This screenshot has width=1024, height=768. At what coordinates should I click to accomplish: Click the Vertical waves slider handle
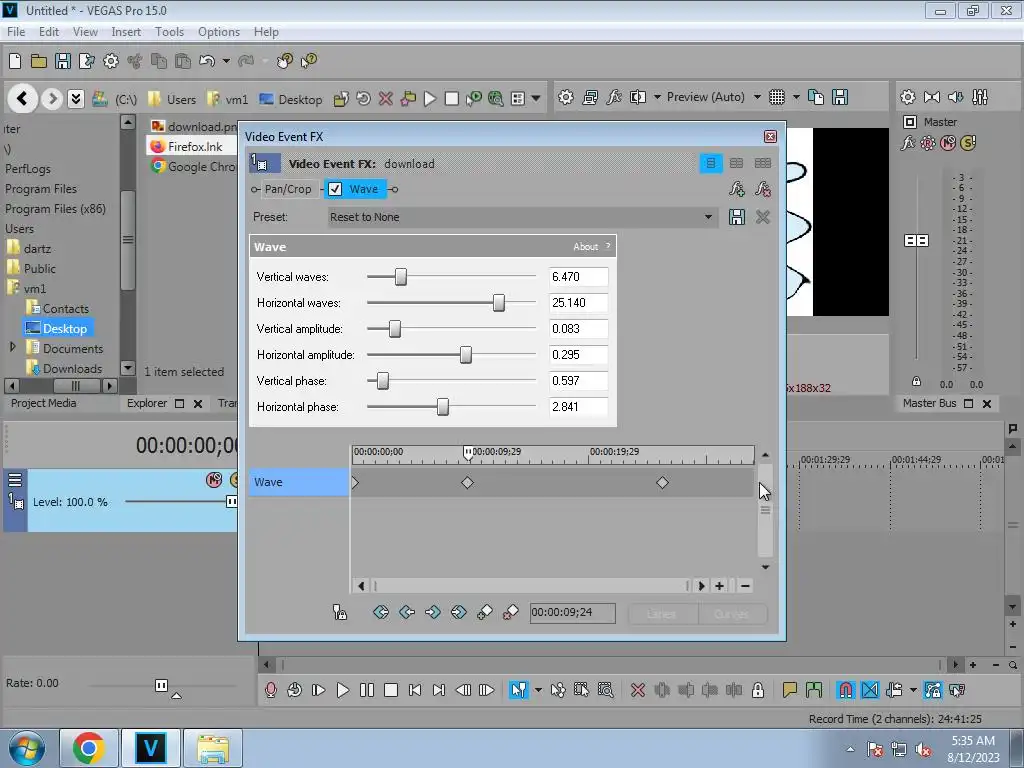[401, 277]
